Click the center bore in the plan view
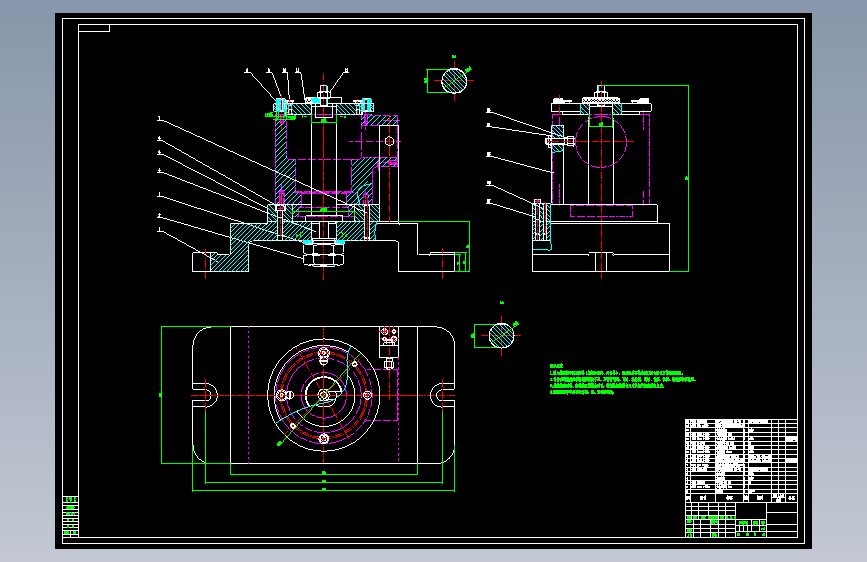This screenshot has width=867, height=562. 323,395
